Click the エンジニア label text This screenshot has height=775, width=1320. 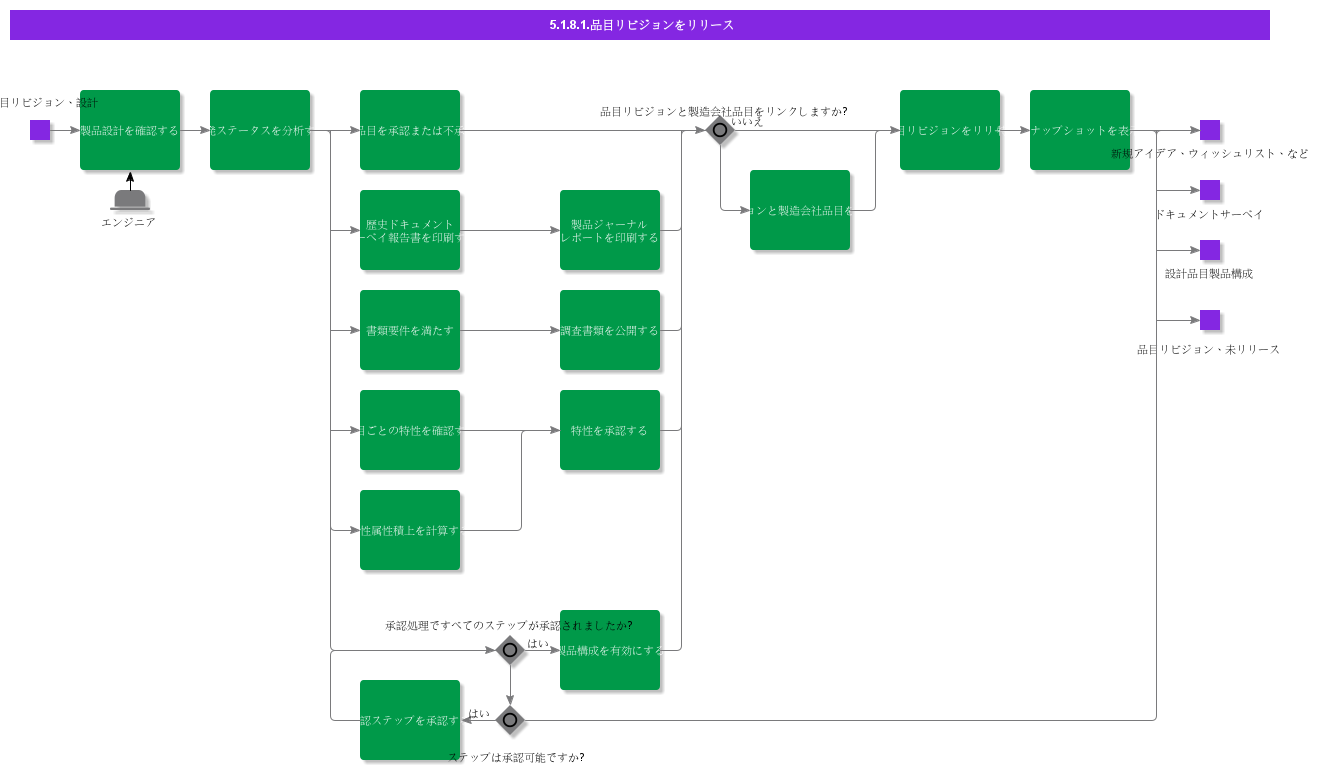128,222
